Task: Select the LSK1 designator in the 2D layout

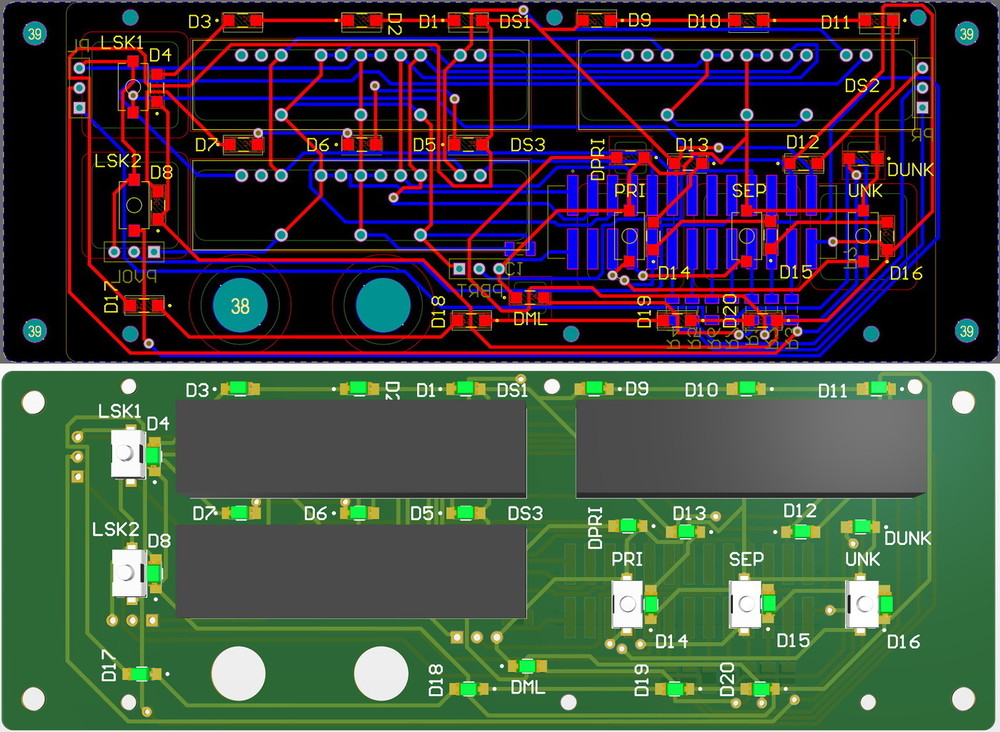Action: pyautogui.click(x=122, y=43)
